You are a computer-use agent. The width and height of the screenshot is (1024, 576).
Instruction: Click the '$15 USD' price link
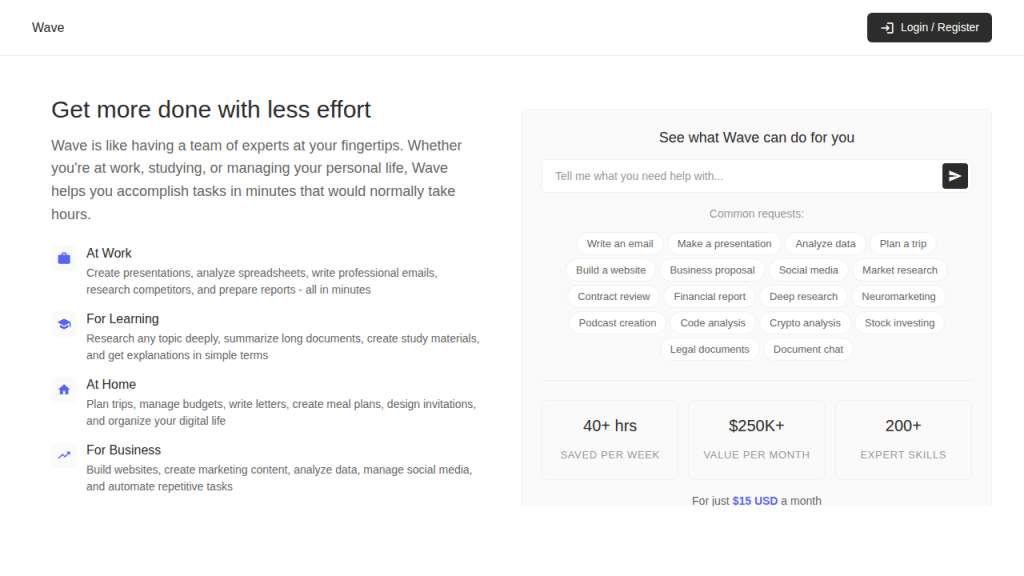click(x=754, y=500)
